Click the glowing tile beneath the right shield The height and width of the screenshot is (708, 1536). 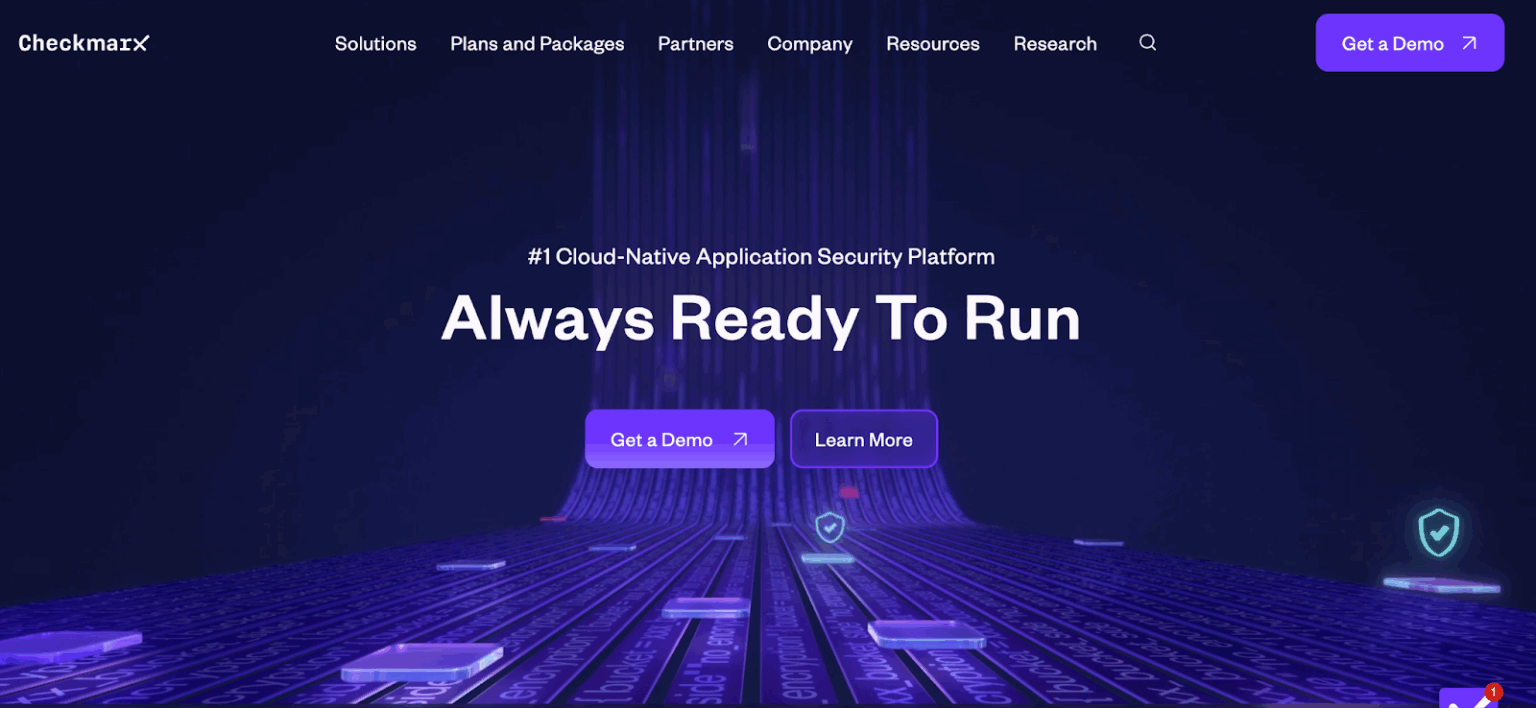1441,585
